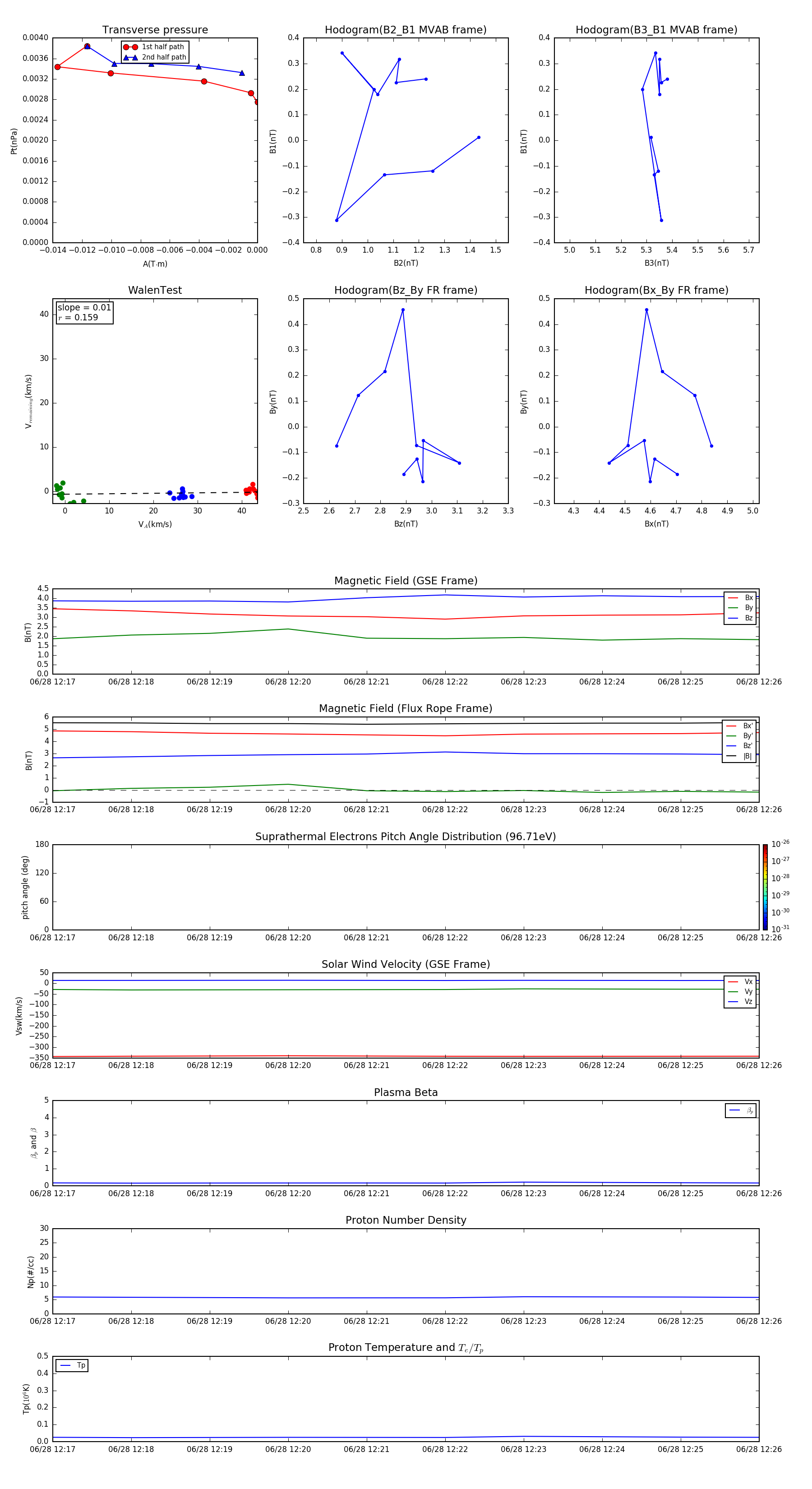The height and width of the screenshot is (1489, 812).
Task: Click the 'Hodogram(B2_B1 MVAB frame)' title
Action: click(x=406, y=30)
